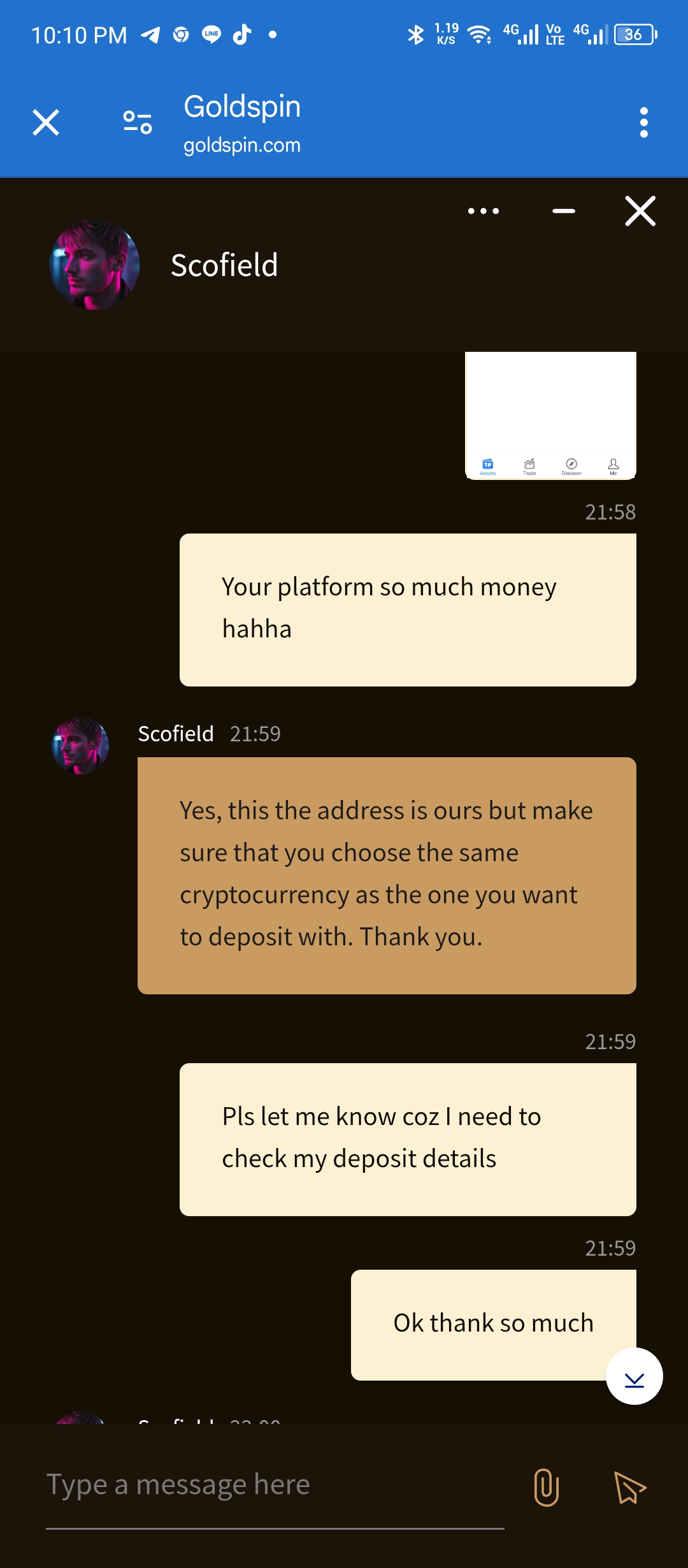
Task: Send the message with the arrow icon
Action: coord(629,1487)
